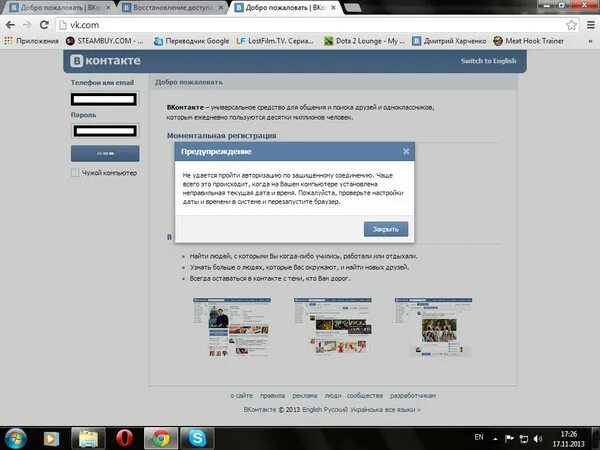600x450 pixels.
Task: Click the Пароль password field
Action: coord(105,131)
